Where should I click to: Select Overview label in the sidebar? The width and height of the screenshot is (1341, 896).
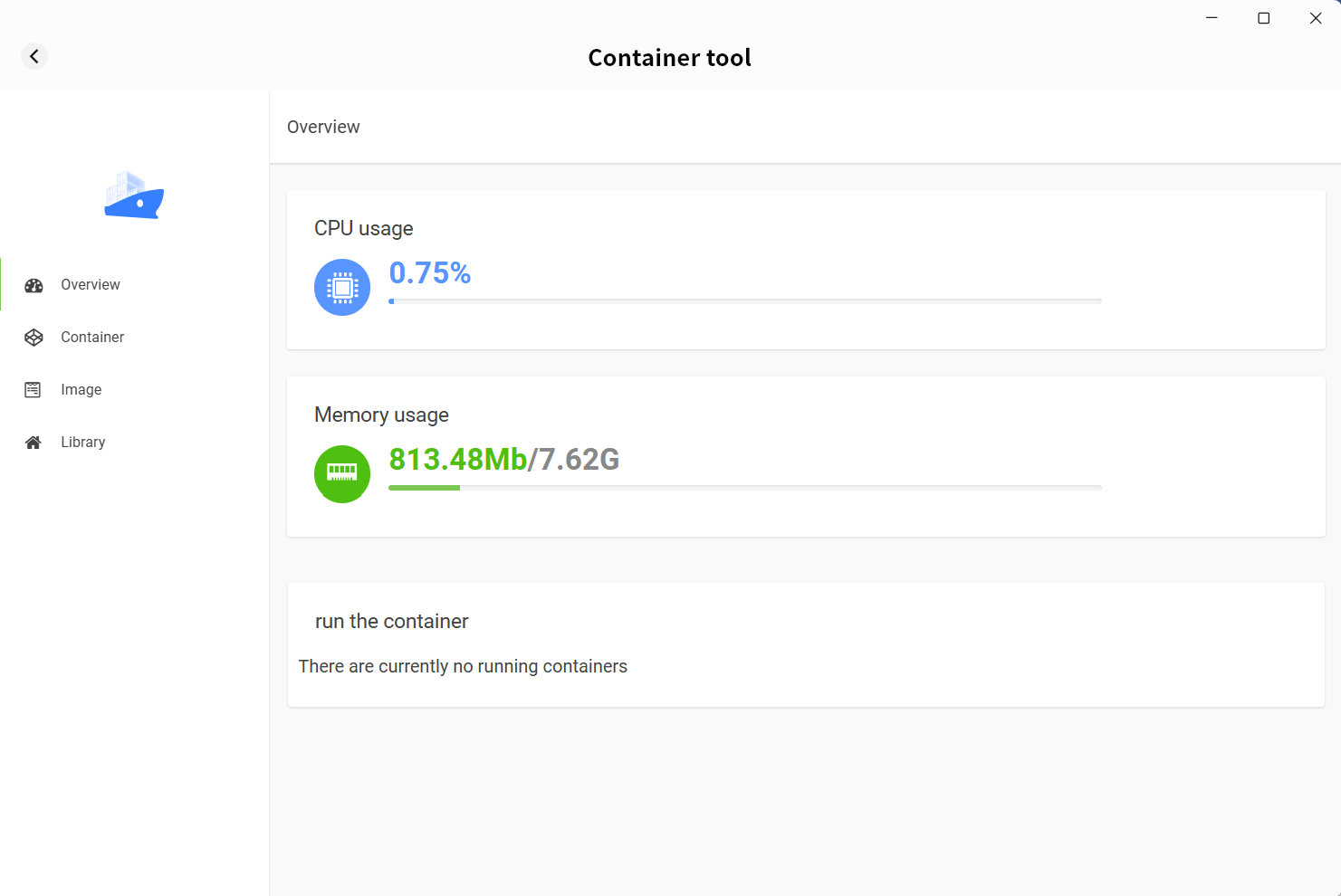point(91,285)
